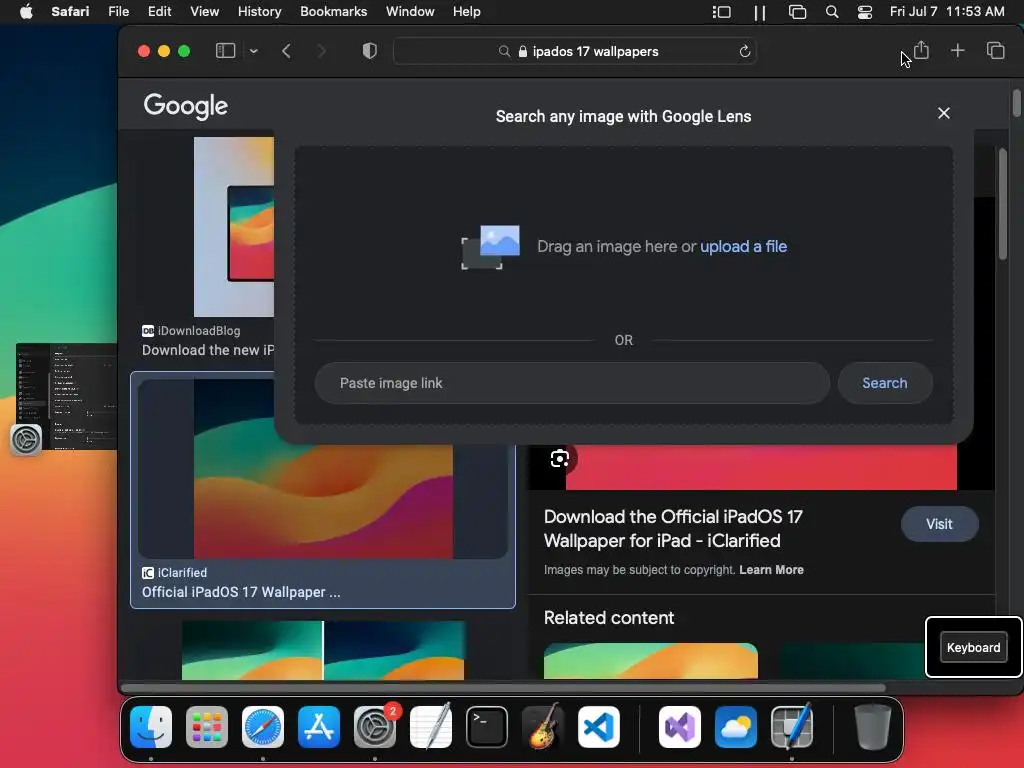Open the iPadOS 17 Wallpaper iClarified title
The width and height of the screenshot is (1024, 768).
coord(673,528)
